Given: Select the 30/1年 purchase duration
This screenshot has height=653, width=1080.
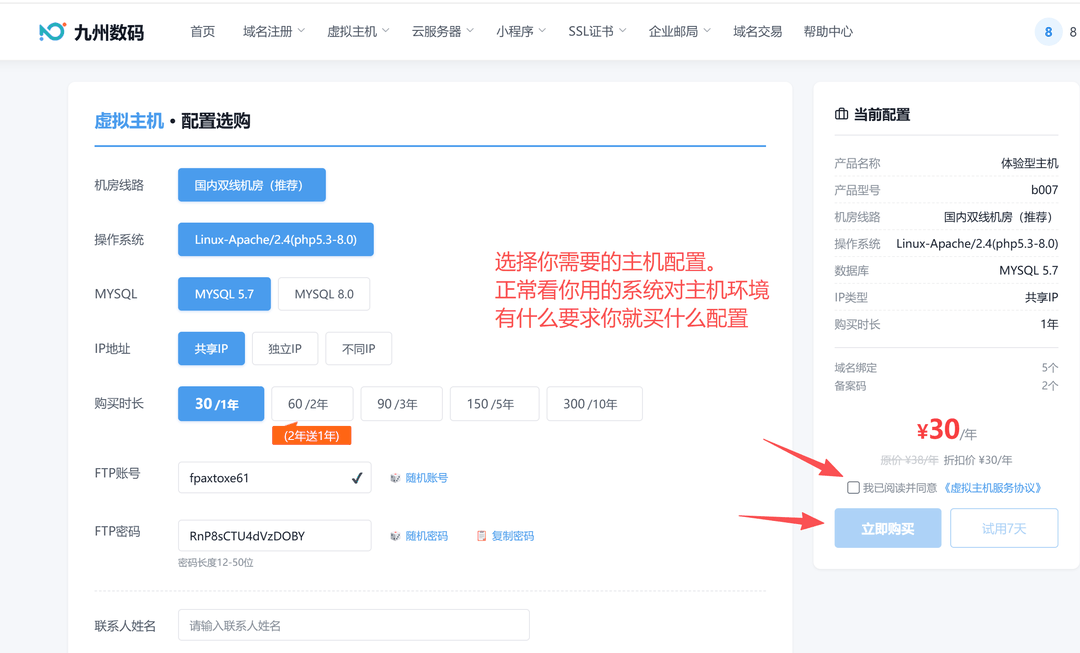Looking at the screenshot, I should pyautogui.click(x=221, y=404).
